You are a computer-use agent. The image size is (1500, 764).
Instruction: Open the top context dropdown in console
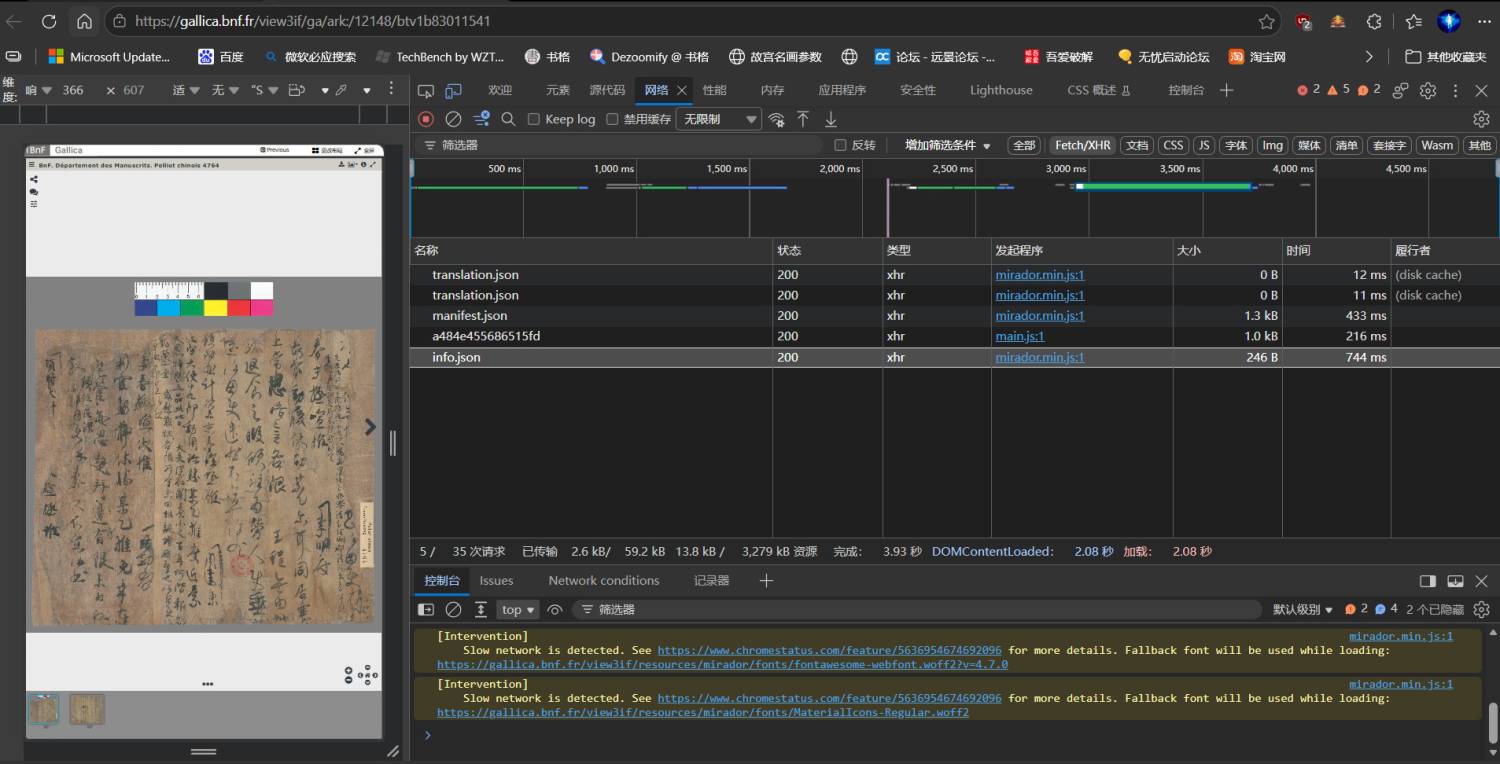(519, 609)
